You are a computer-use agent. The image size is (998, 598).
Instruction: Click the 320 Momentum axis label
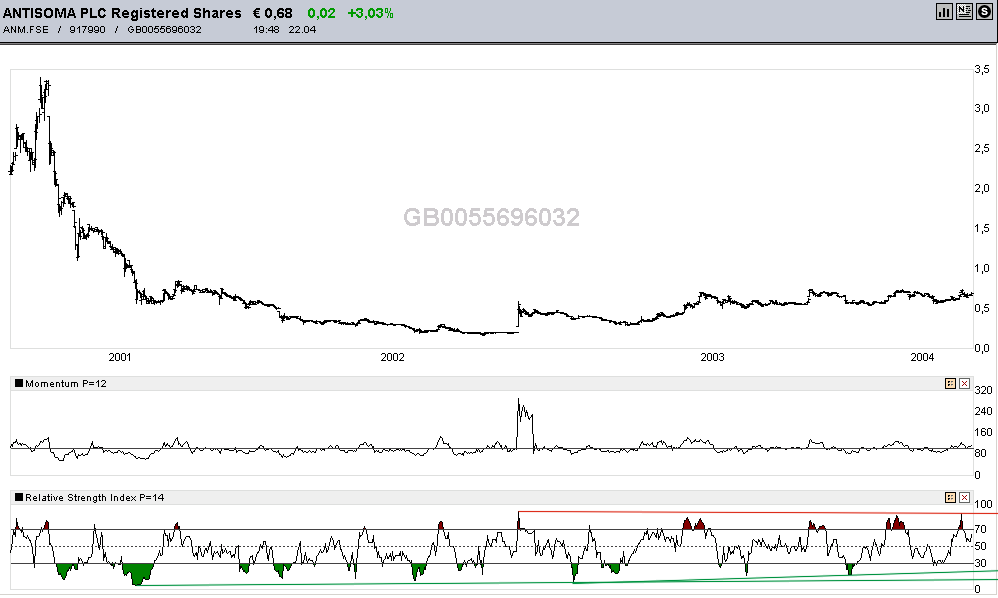tap(983, 390)
